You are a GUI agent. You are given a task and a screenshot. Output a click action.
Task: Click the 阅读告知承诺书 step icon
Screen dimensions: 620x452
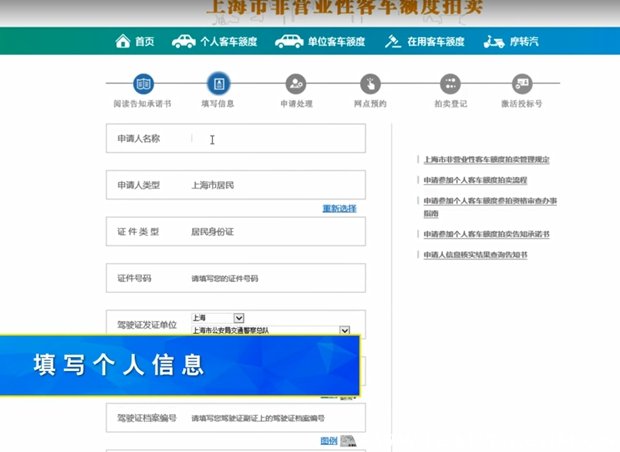(x=143, y=84)
